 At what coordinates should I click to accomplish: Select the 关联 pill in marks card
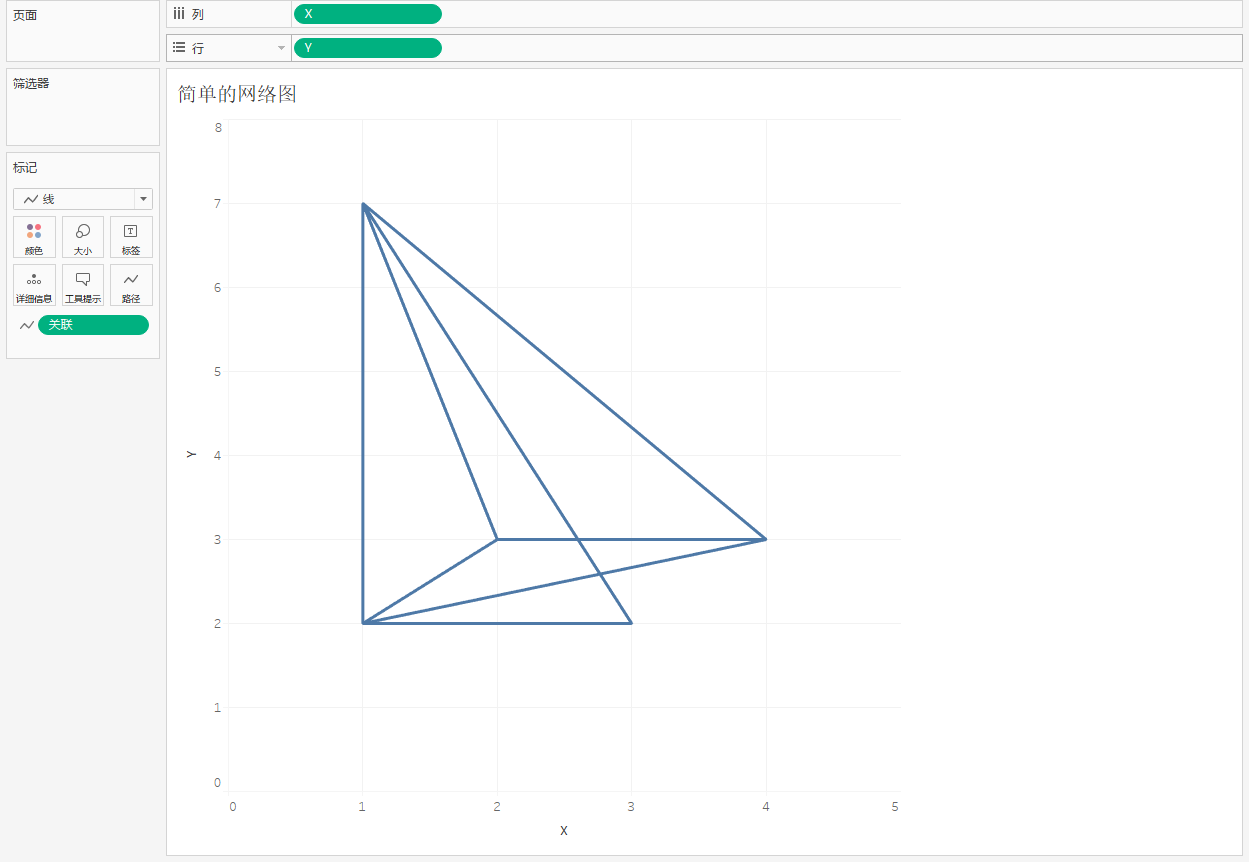[93, 325]
